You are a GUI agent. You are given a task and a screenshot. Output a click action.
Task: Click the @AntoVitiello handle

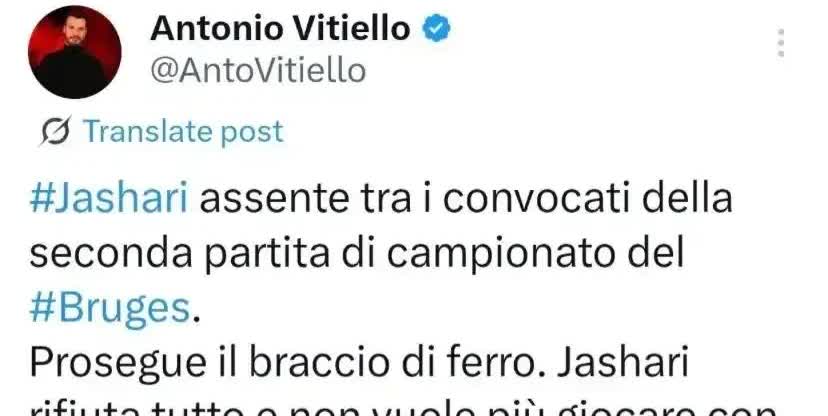pos(258,70)
